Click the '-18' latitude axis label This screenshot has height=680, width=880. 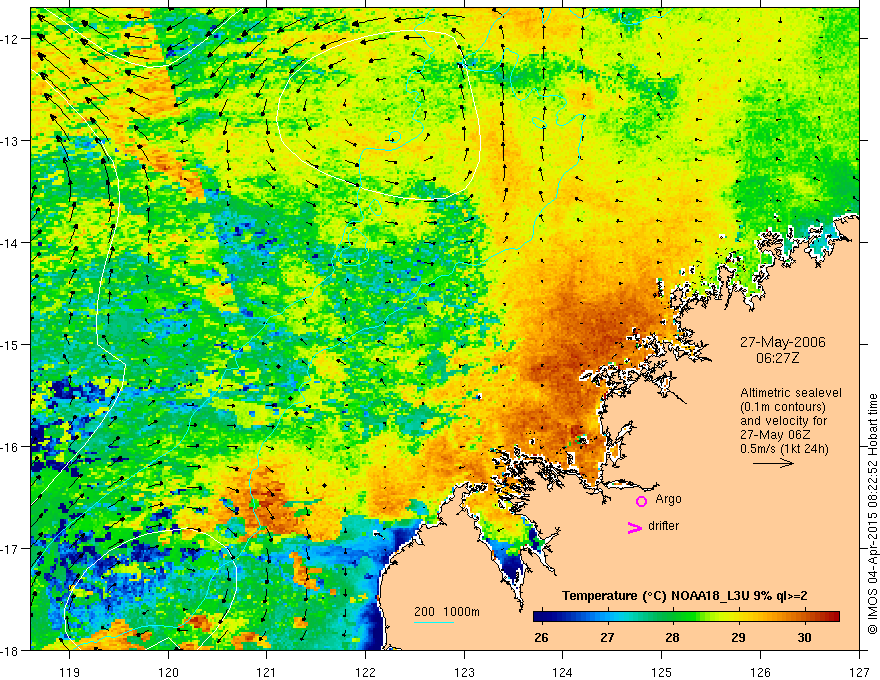[10, 650]
